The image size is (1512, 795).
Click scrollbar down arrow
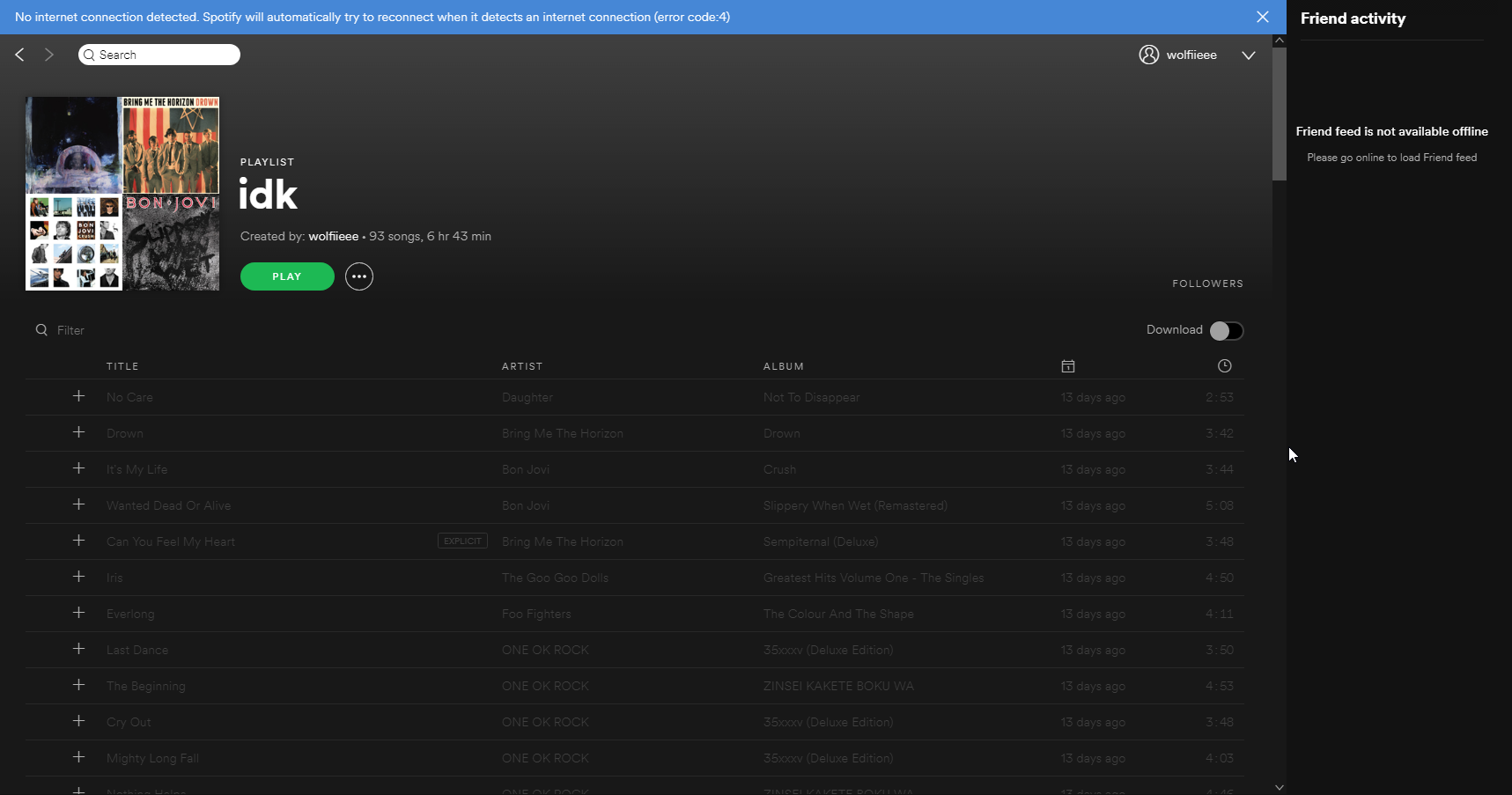pos(1280,787)
